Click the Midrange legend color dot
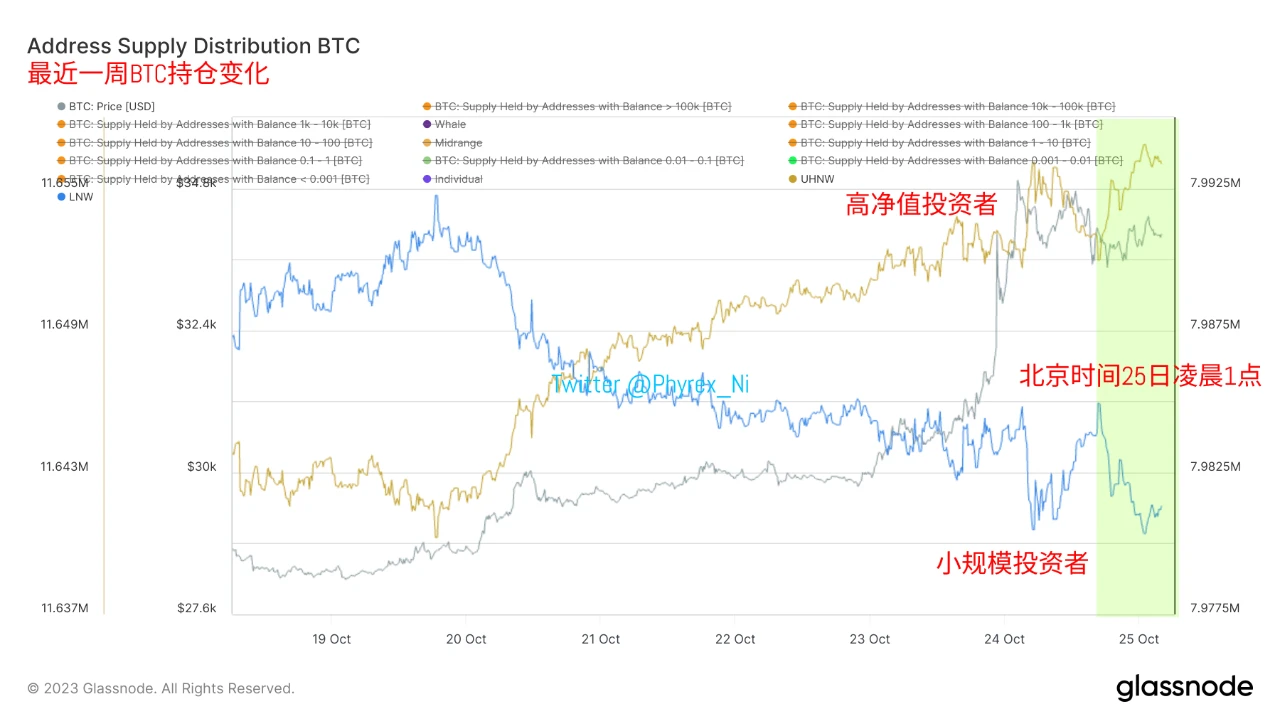Image resolution: width=1280 pixels, height=720 pixels. [426, 143]
